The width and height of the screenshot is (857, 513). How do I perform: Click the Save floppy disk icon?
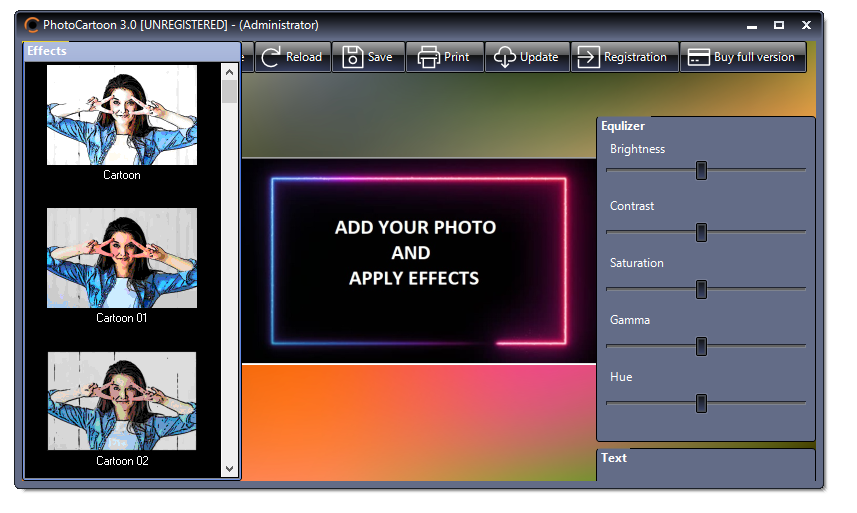(x=353, y=57)
